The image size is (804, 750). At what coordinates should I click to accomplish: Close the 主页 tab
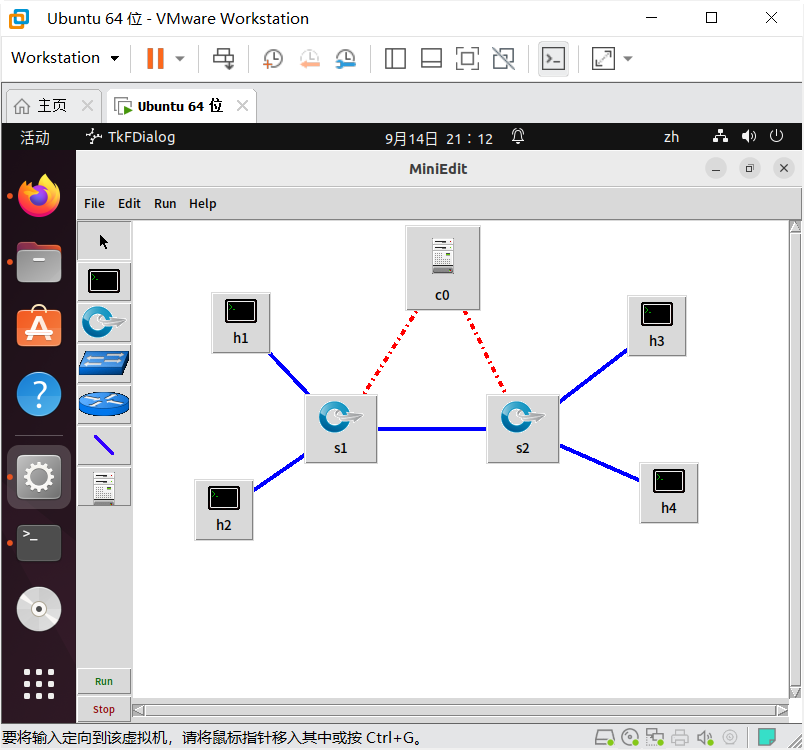pyautogui.click(x=88, y=106)
